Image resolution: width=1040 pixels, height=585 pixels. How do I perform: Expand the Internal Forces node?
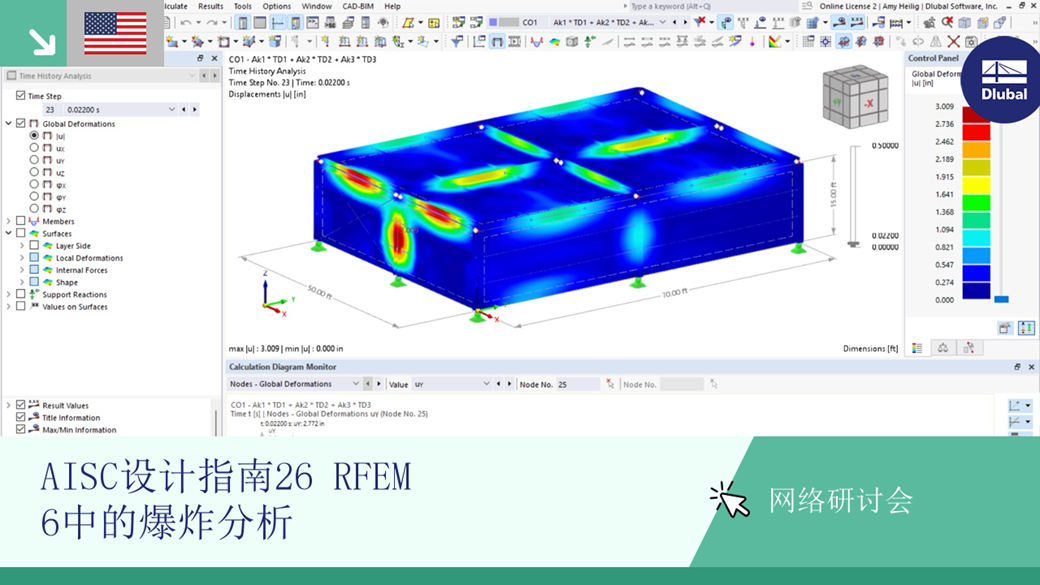tap(22, 270)
